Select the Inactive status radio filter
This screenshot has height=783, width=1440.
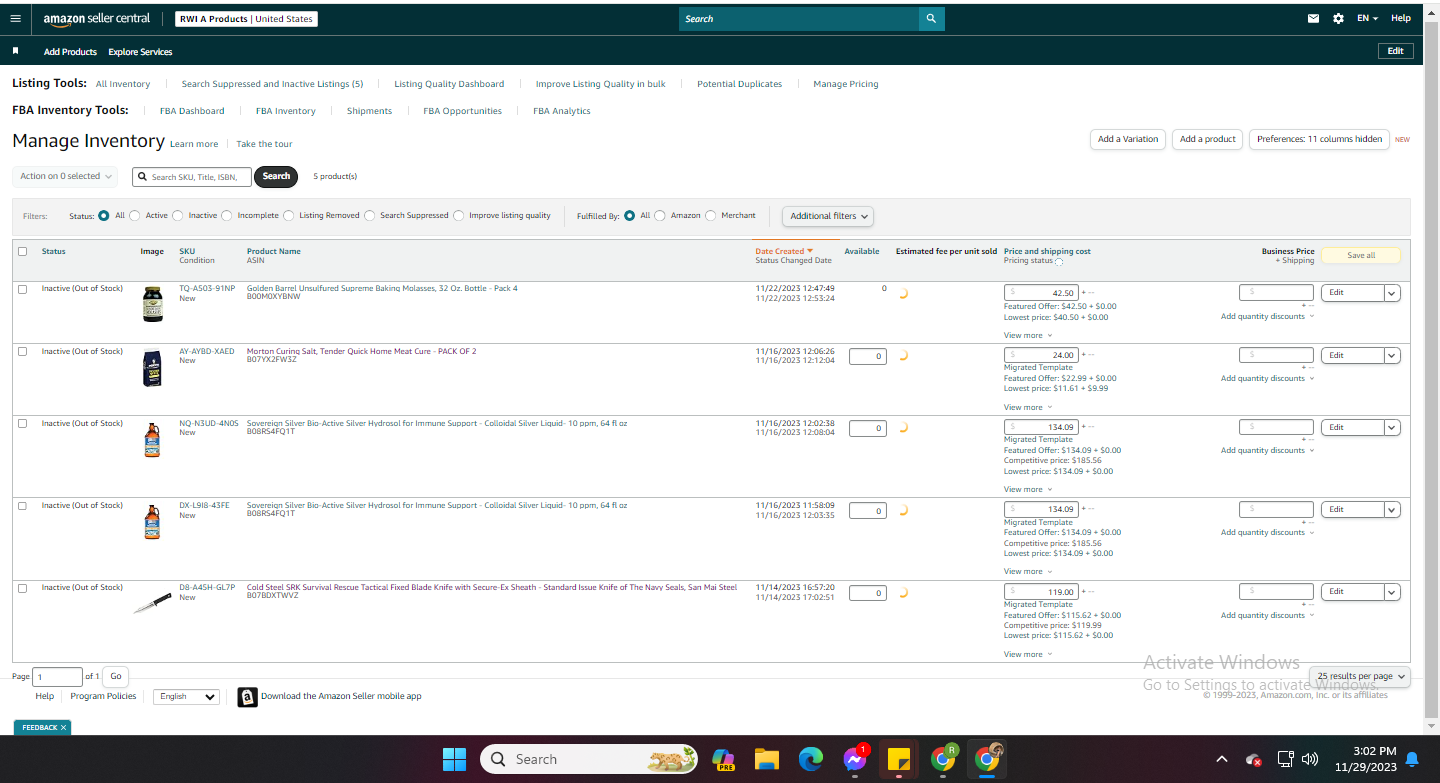click(x=178, y=215)
